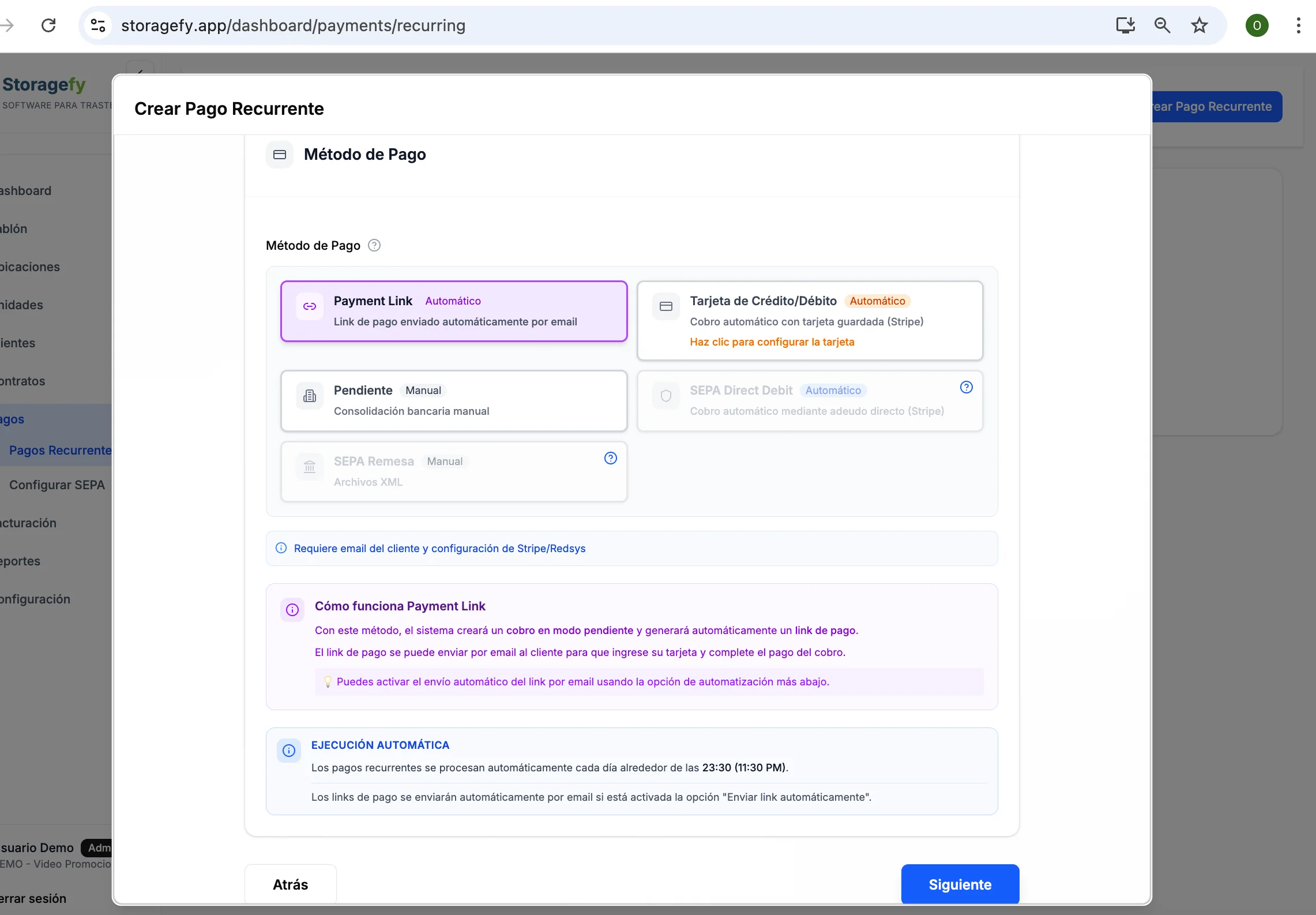Select Pendiente manual payment option
This screenshot has height=915, width=1316.
tap(454, 401)
